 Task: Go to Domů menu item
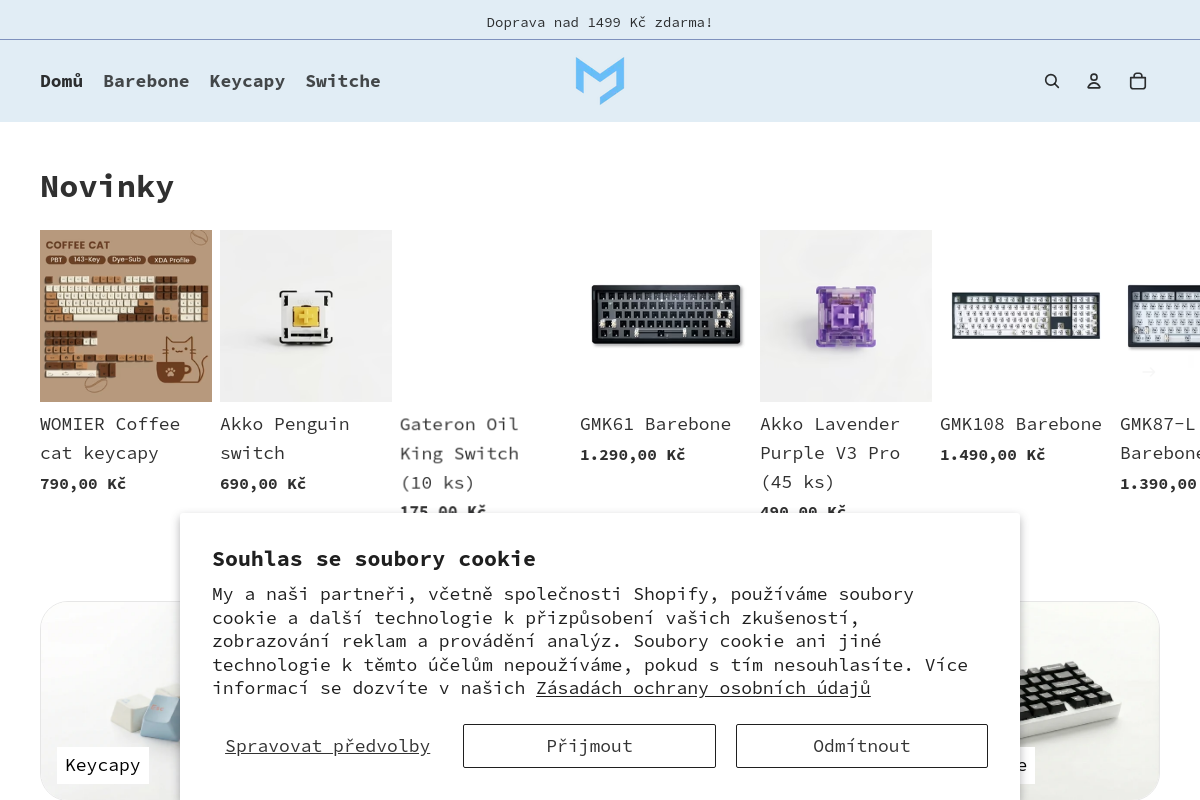[x=62, y=81]
